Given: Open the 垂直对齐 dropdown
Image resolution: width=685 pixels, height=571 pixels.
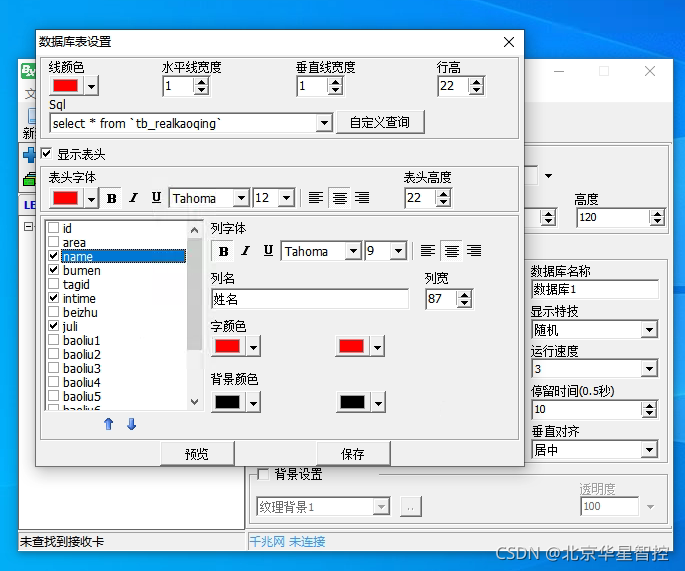Looking at the screenshot, I should (649, 450).
